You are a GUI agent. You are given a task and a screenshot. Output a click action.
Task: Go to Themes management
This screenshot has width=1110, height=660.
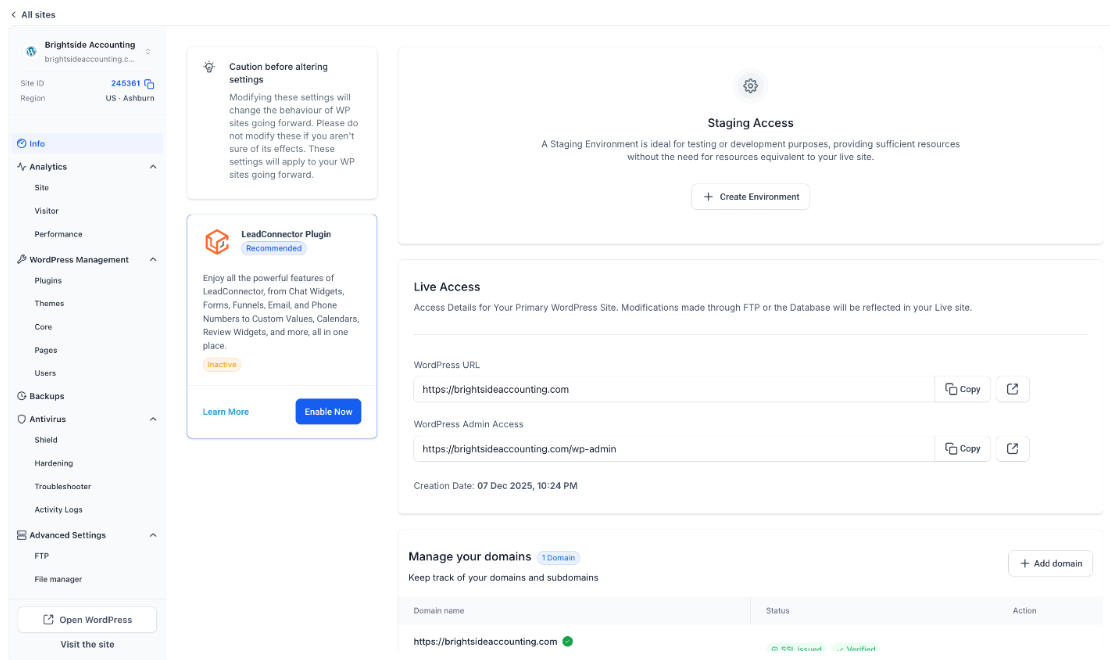pyautogui.click(x=50, y=303)
